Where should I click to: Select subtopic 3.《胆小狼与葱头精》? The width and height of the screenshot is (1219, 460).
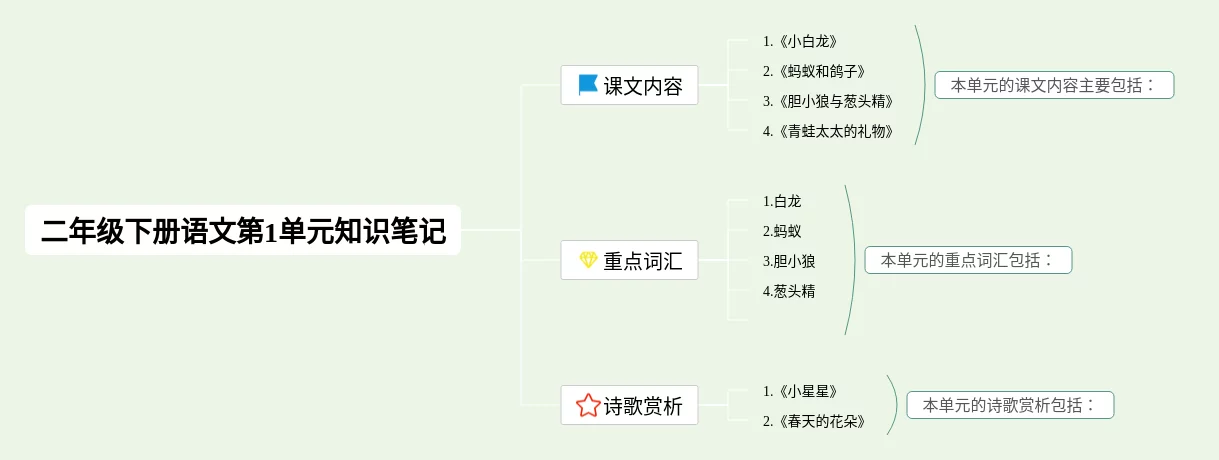pyautogui.click(x=827, y=101)
